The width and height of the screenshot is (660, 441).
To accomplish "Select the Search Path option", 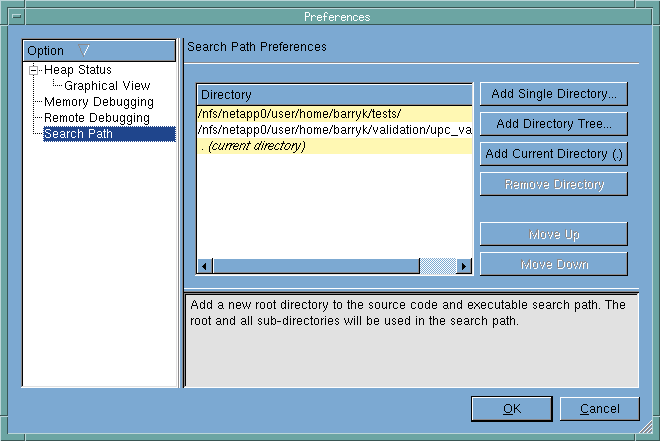I will point(78,134).
